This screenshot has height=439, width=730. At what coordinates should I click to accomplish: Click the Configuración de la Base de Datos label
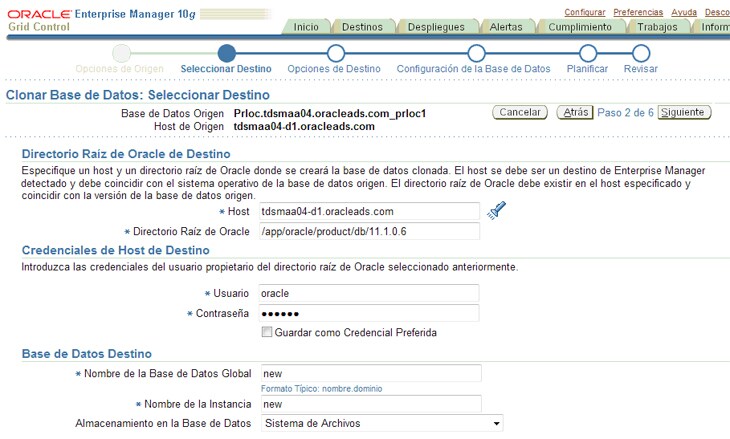coord(473,69)
